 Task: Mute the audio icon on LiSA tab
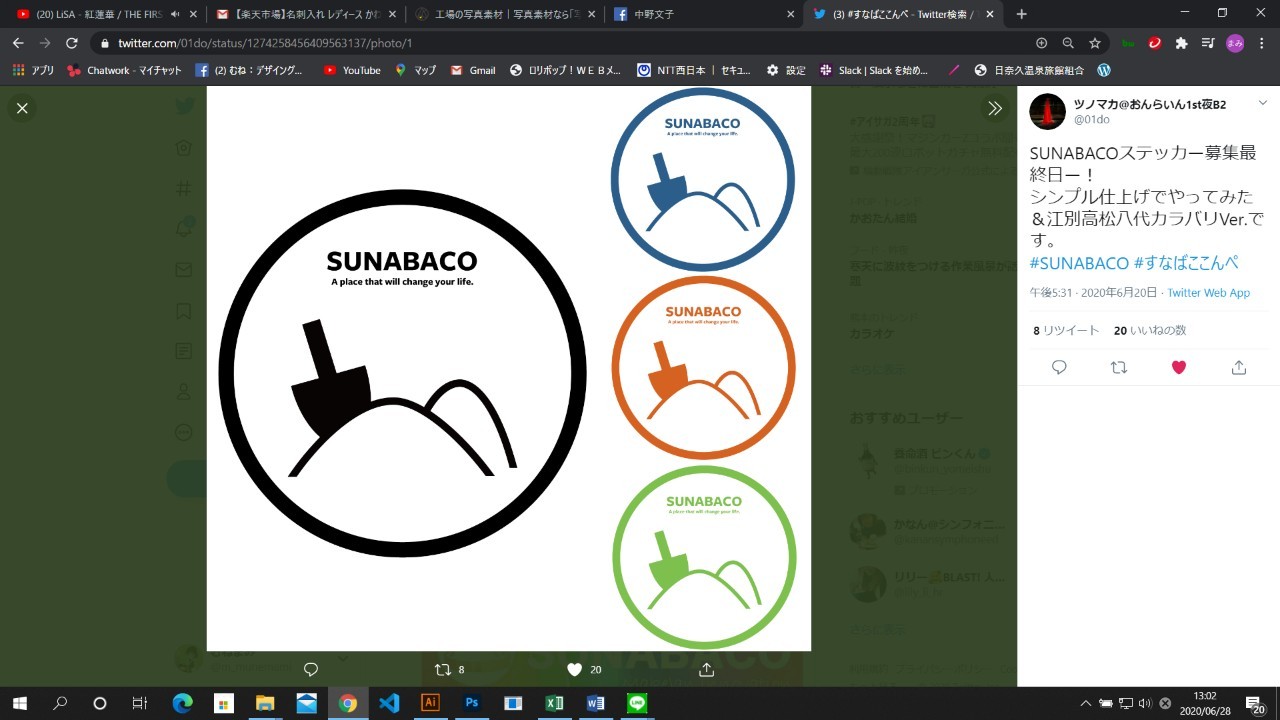[175, 14]
